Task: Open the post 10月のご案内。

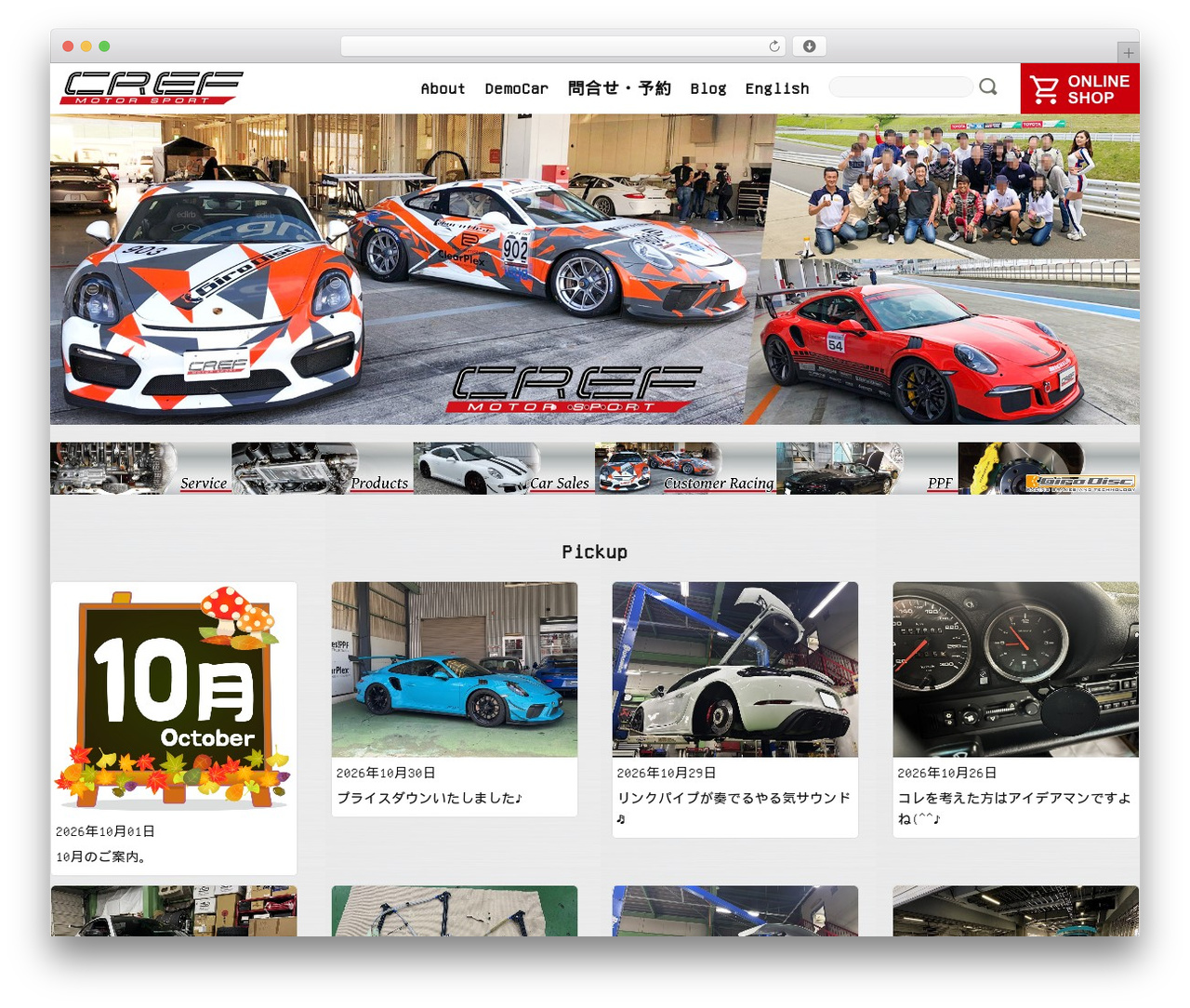Action: point(101,856)
